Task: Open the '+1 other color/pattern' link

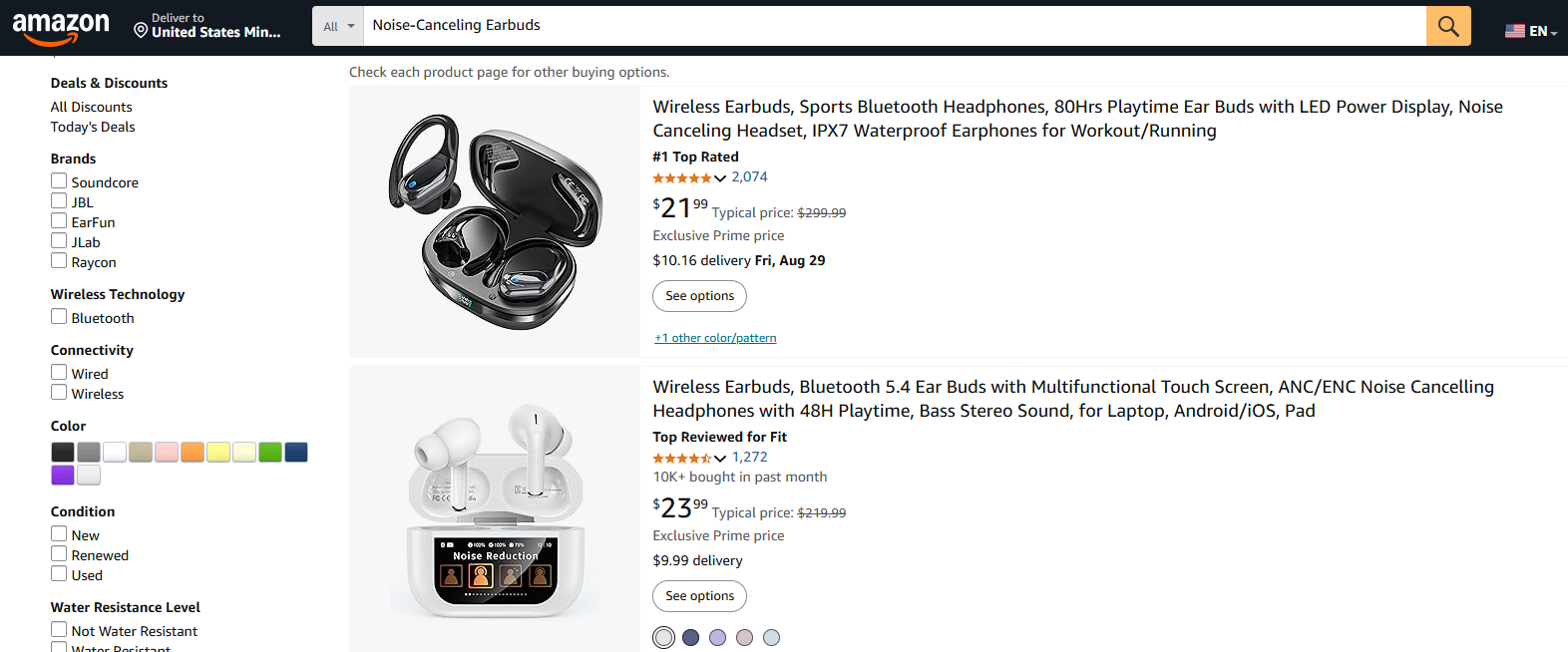Action: click(715, 337)
